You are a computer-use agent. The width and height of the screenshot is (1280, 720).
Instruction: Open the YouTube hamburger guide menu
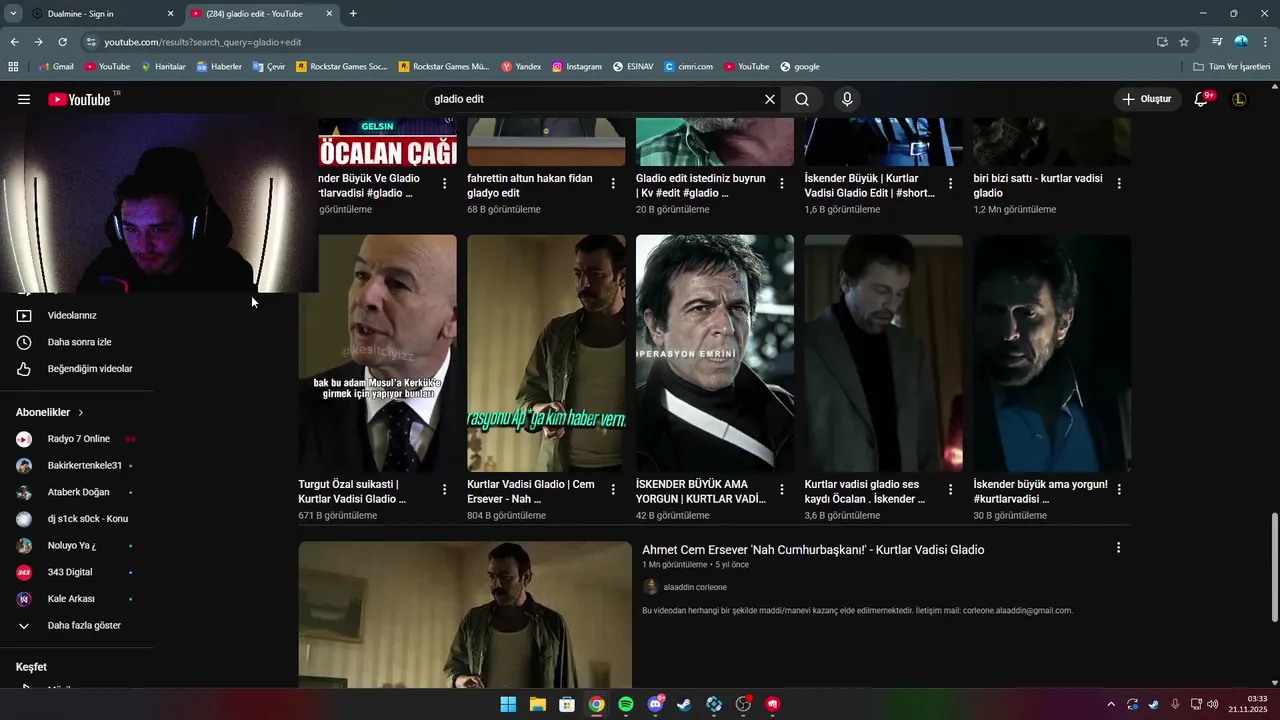point(24,99)
